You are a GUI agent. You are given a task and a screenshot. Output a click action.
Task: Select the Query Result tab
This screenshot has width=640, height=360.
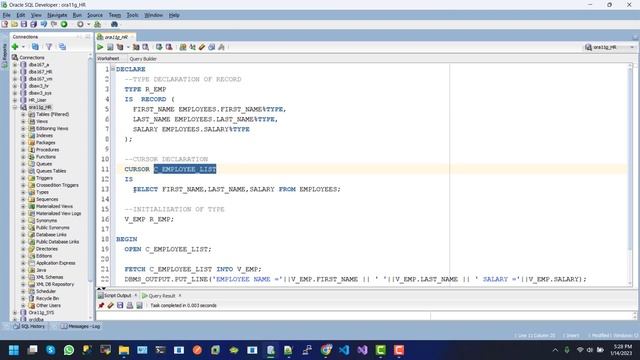pyautogui.click(x=162, y=296)
